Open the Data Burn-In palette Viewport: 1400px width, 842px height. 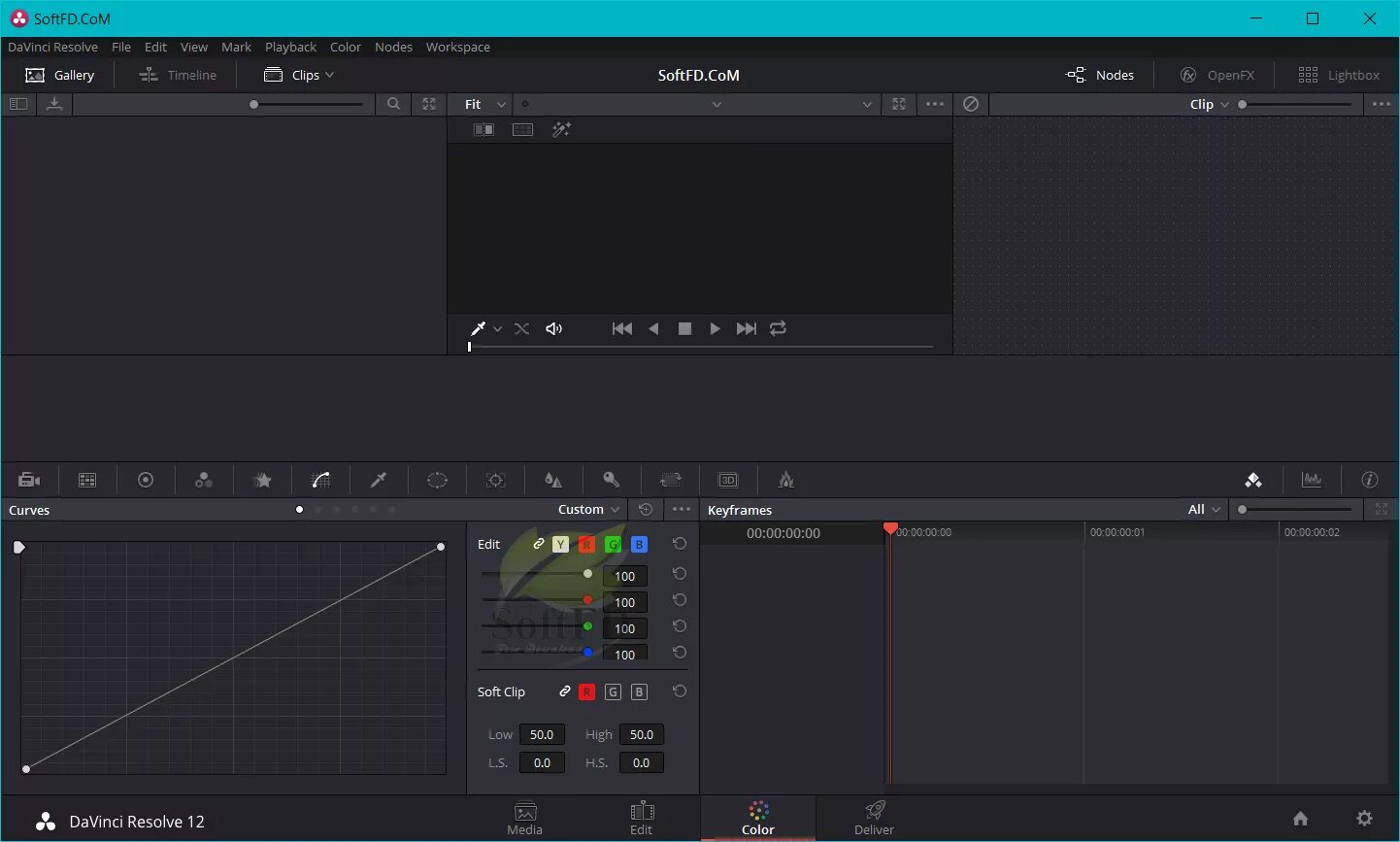click(x=786, y=480)
